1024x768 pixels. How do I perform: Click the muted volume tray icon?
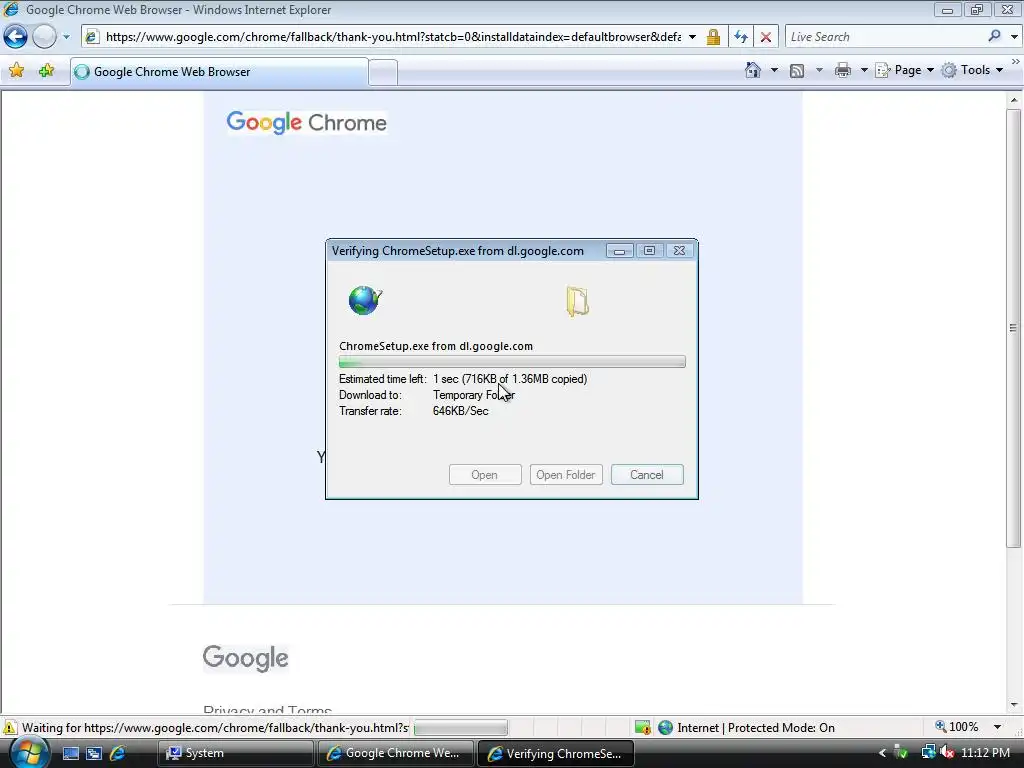tap(947, 753)
